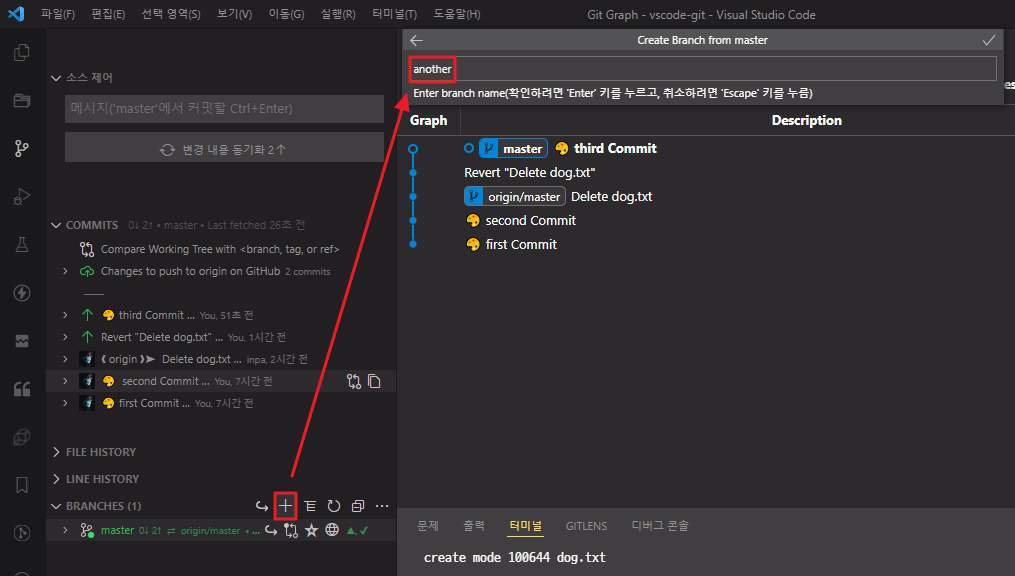Copy SHA icon on second Commit row
This screenshot has height=576, width=1015.
point(374,381)
